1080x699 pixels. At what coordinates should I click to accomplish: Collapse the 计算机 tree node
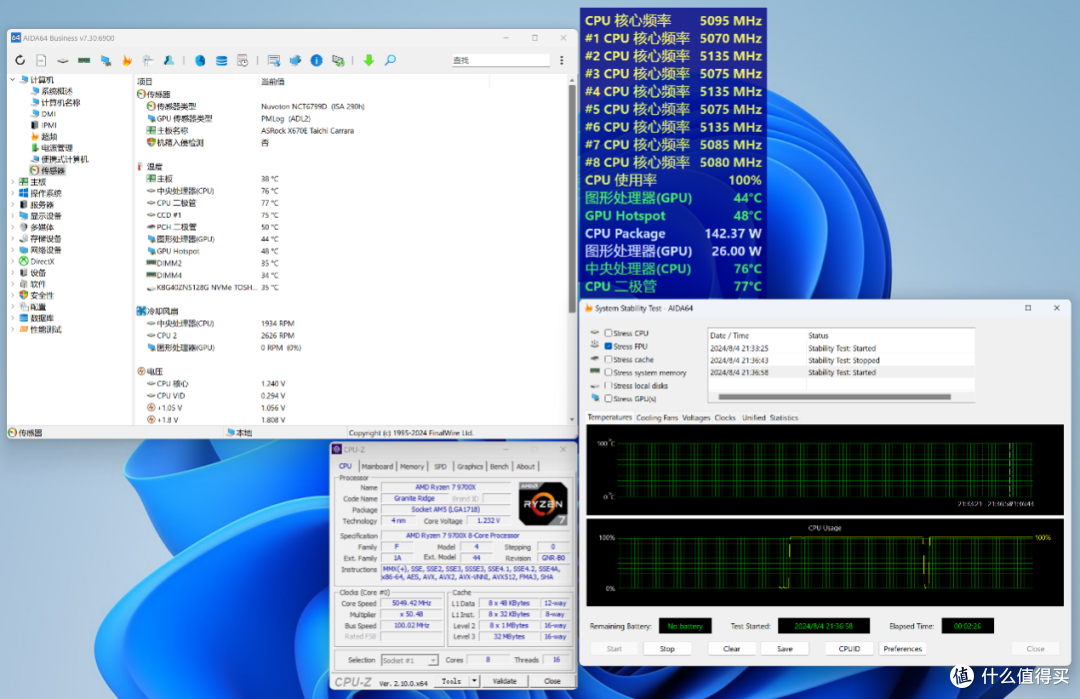tap(12, 80)
